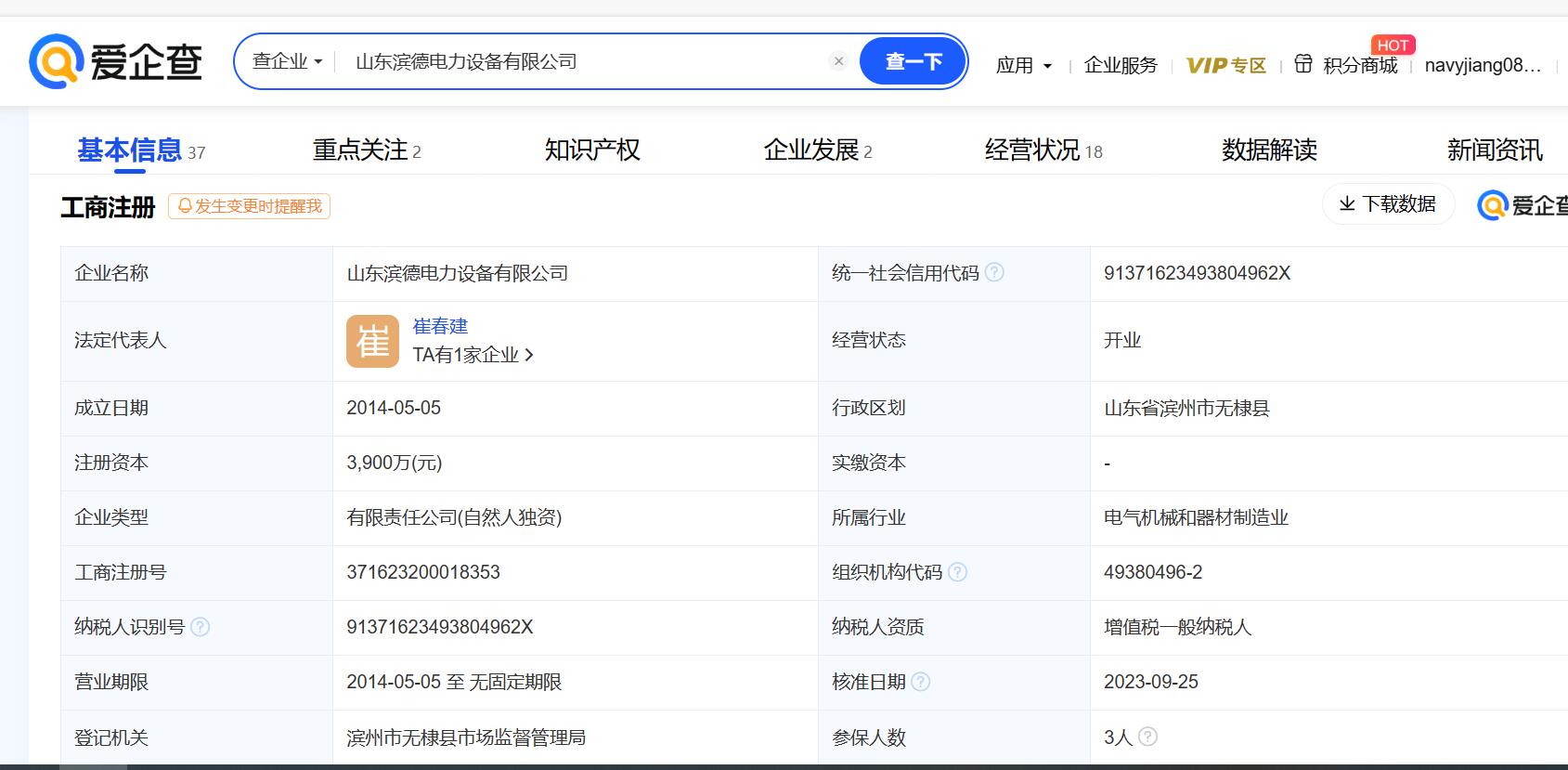The height and width of the screenshot is (770, 1568).
Task: Open 崔春建 legal representative link
Action: coord(440,326)
